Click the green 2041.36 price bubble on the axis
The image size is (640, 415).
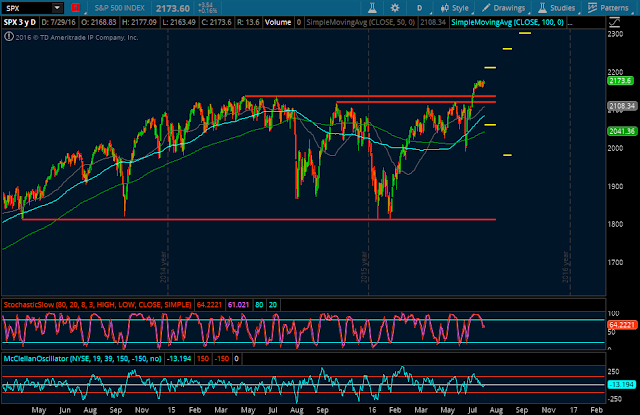point(622,131)
